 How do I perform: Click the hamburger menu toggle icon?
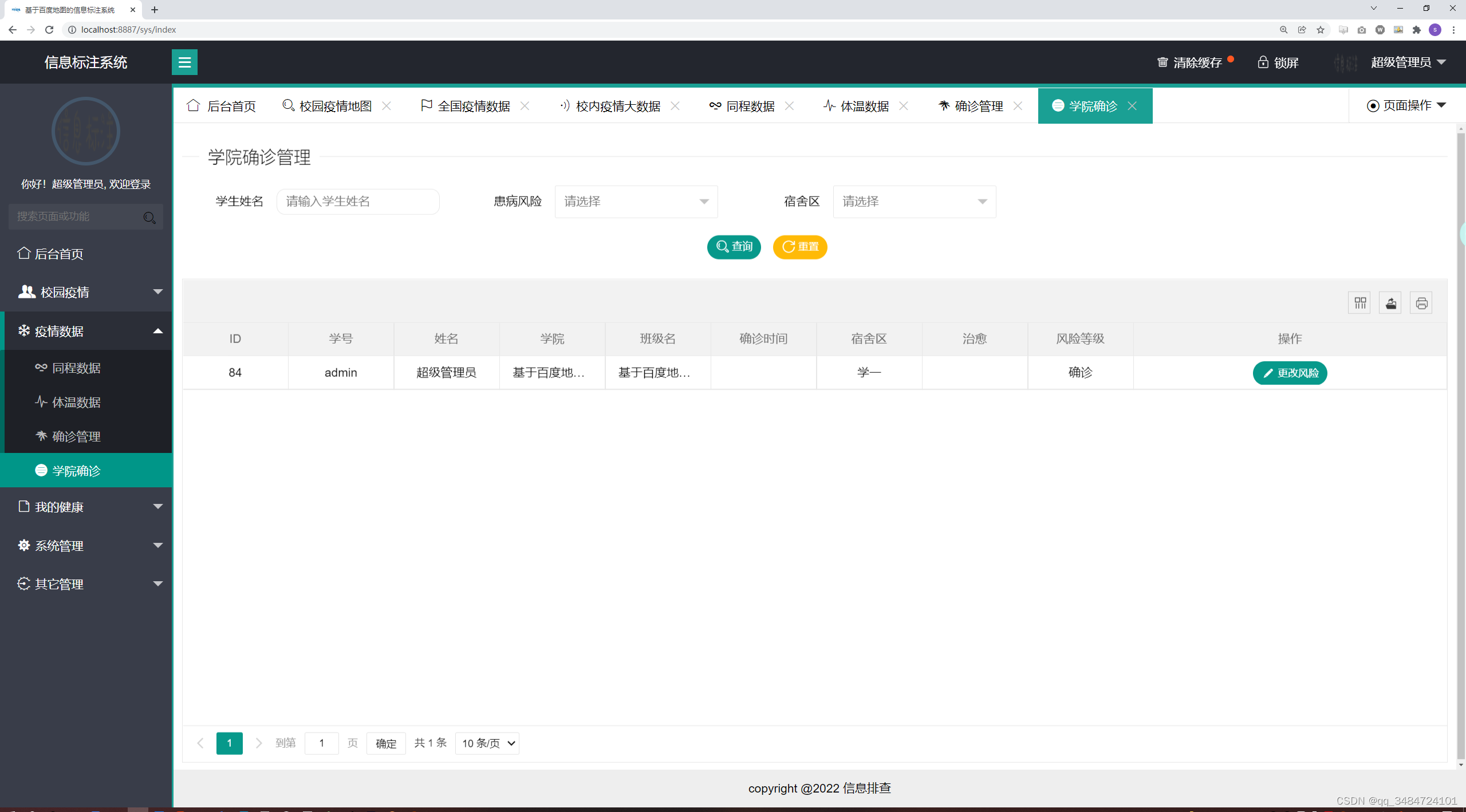[x=184, y=62]
